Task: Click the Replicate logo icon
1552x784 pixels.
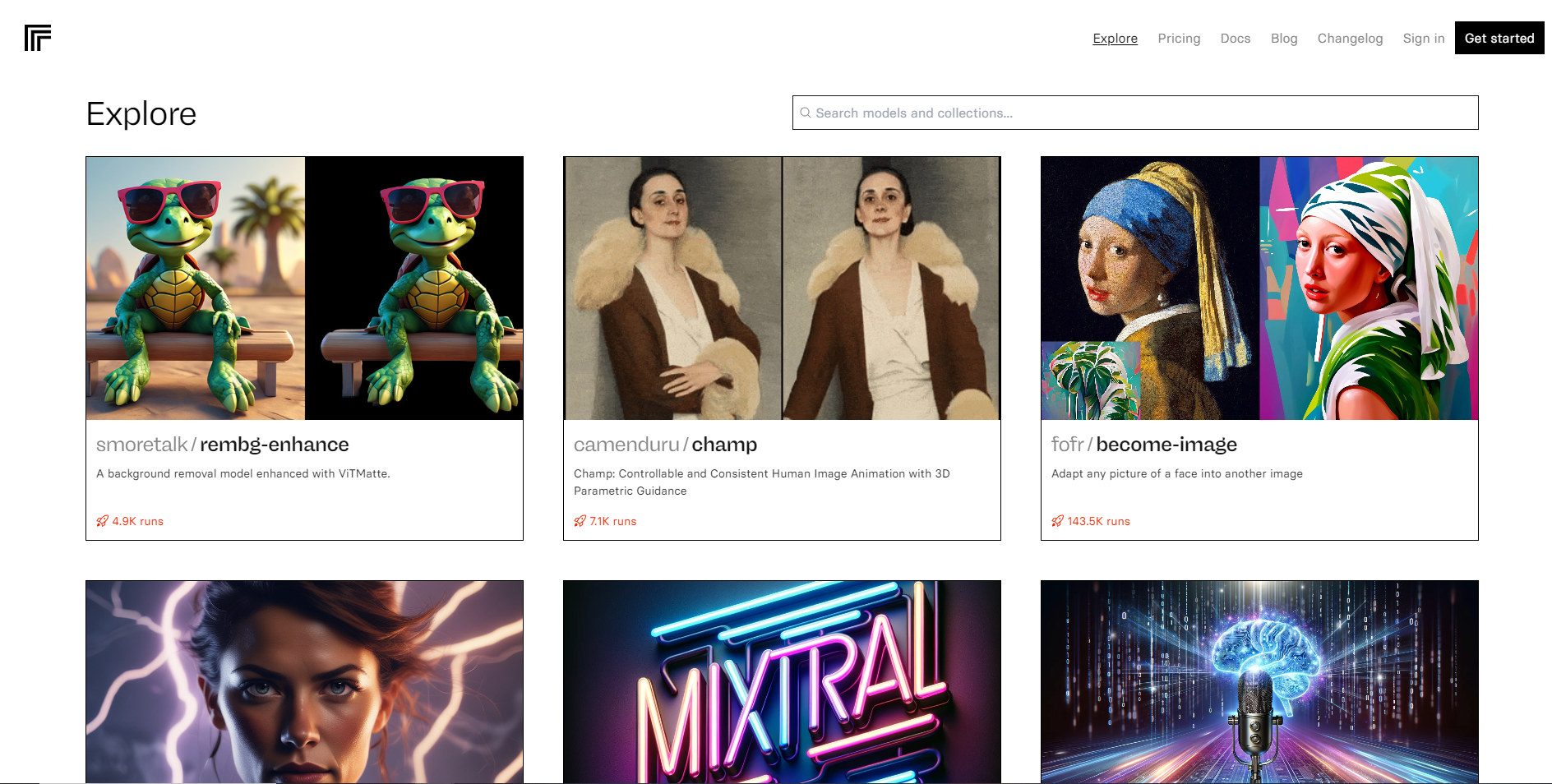Action: (38, 38)
